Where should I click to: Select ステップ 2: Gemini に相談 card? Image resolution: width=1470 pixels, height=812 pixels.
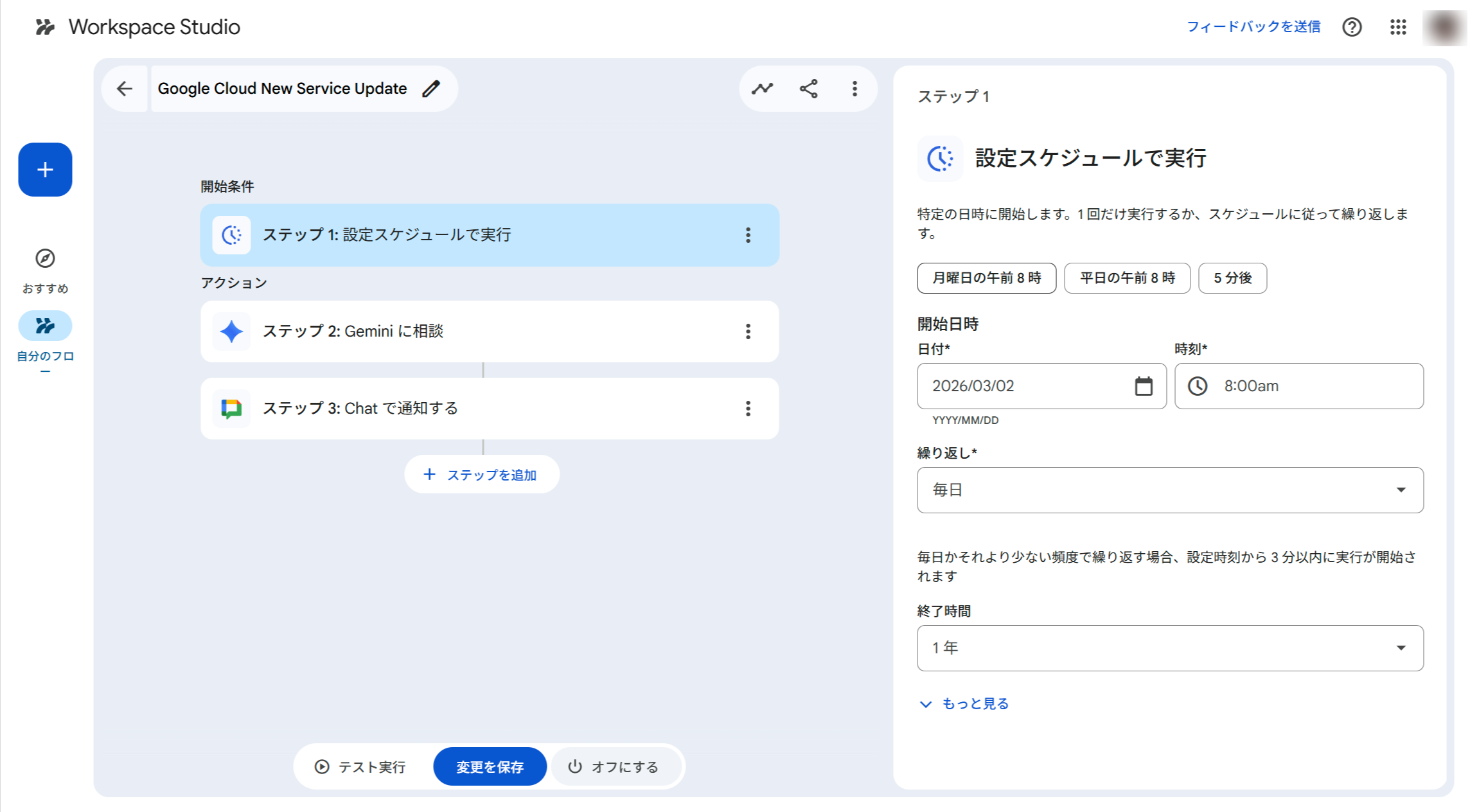(490, 331)
